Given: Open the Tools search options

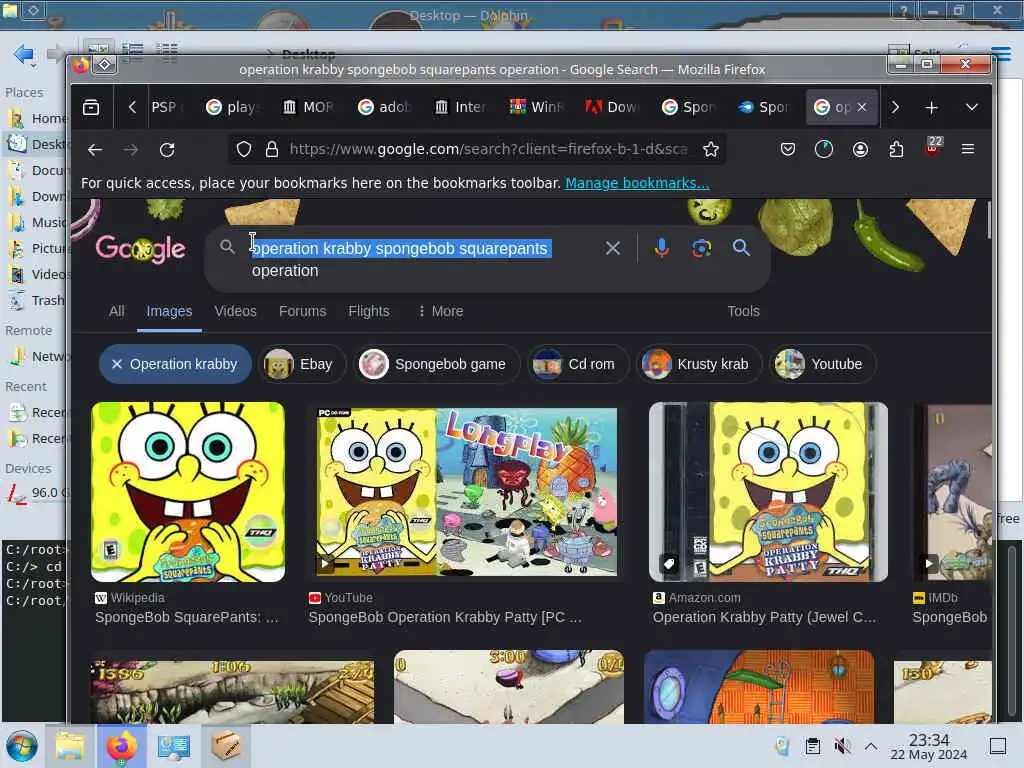Looking at the screenshot, I should pyautogui.click(x=743, y=312).
